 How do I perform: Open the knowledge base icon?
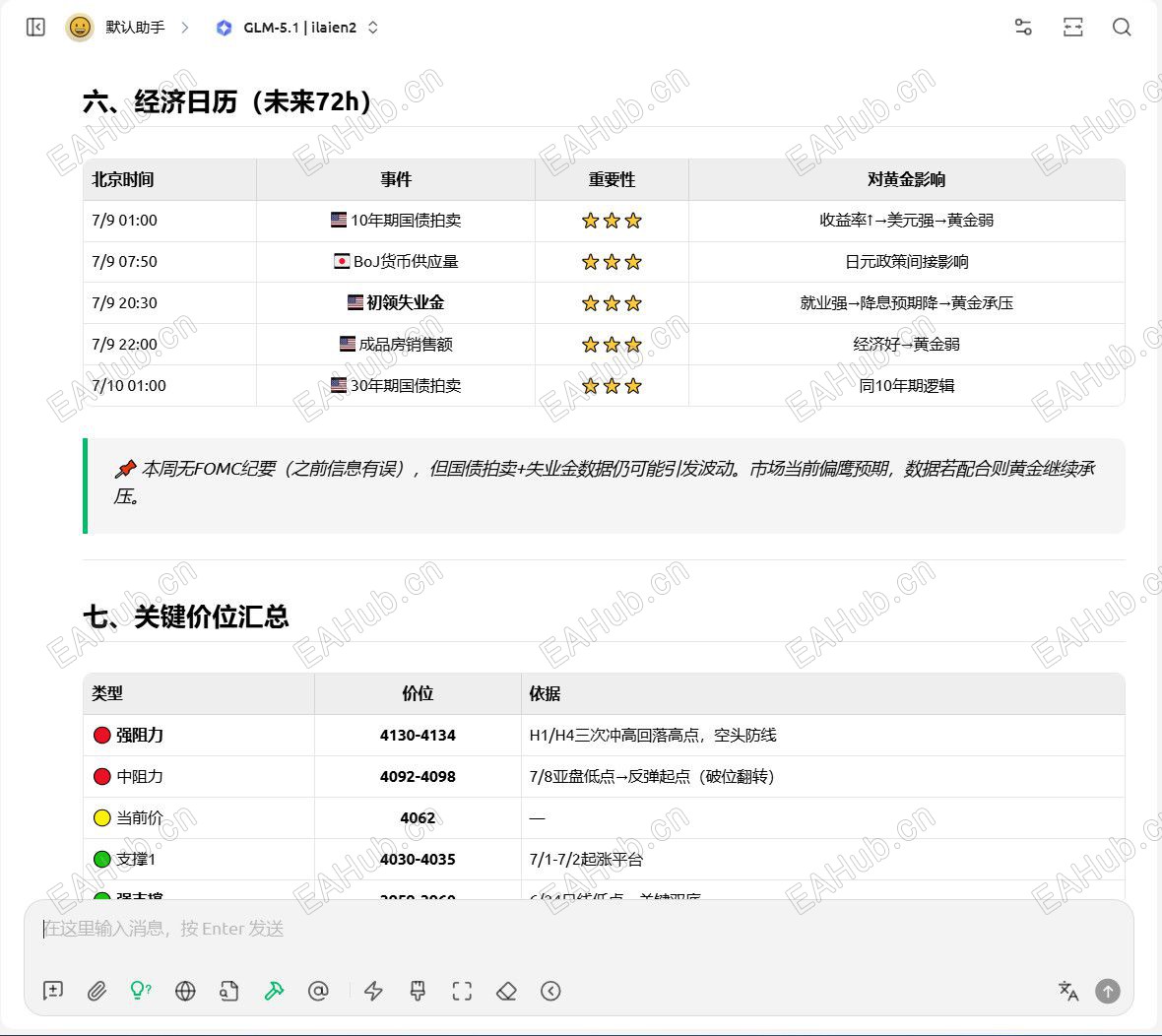(229, 991)
